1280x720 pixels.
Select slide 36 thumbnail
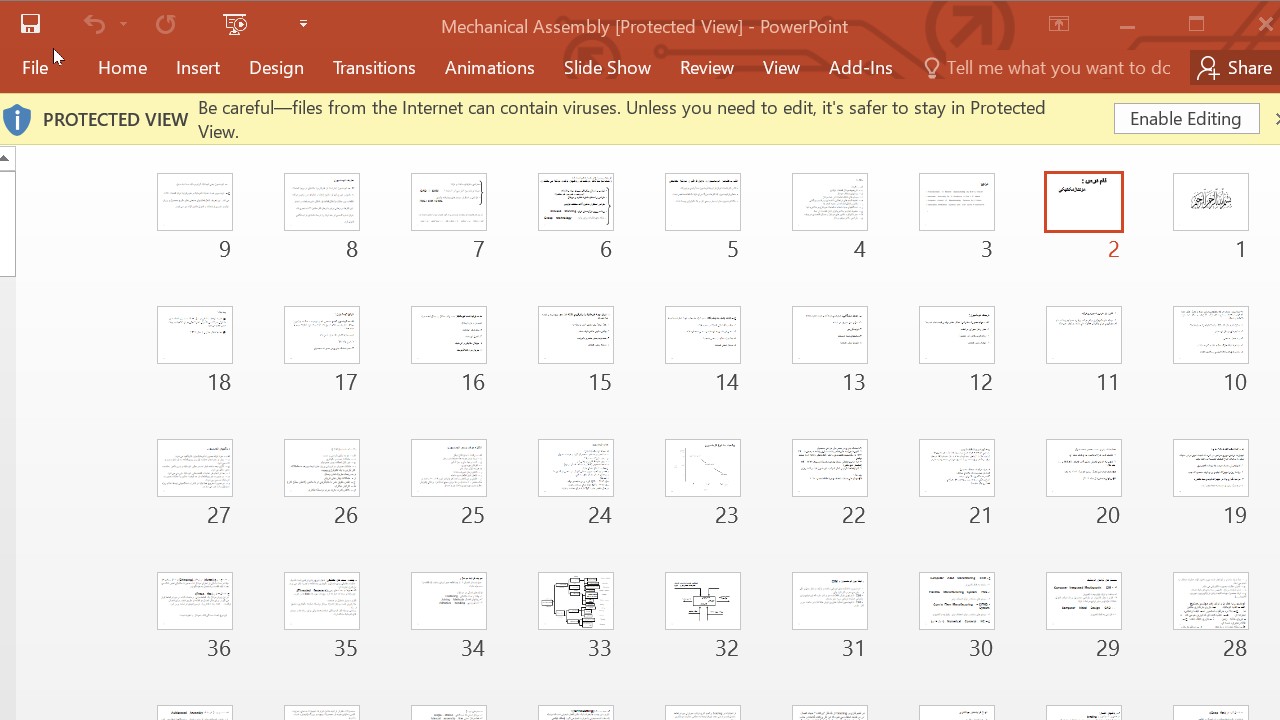(x=194, y=601)
